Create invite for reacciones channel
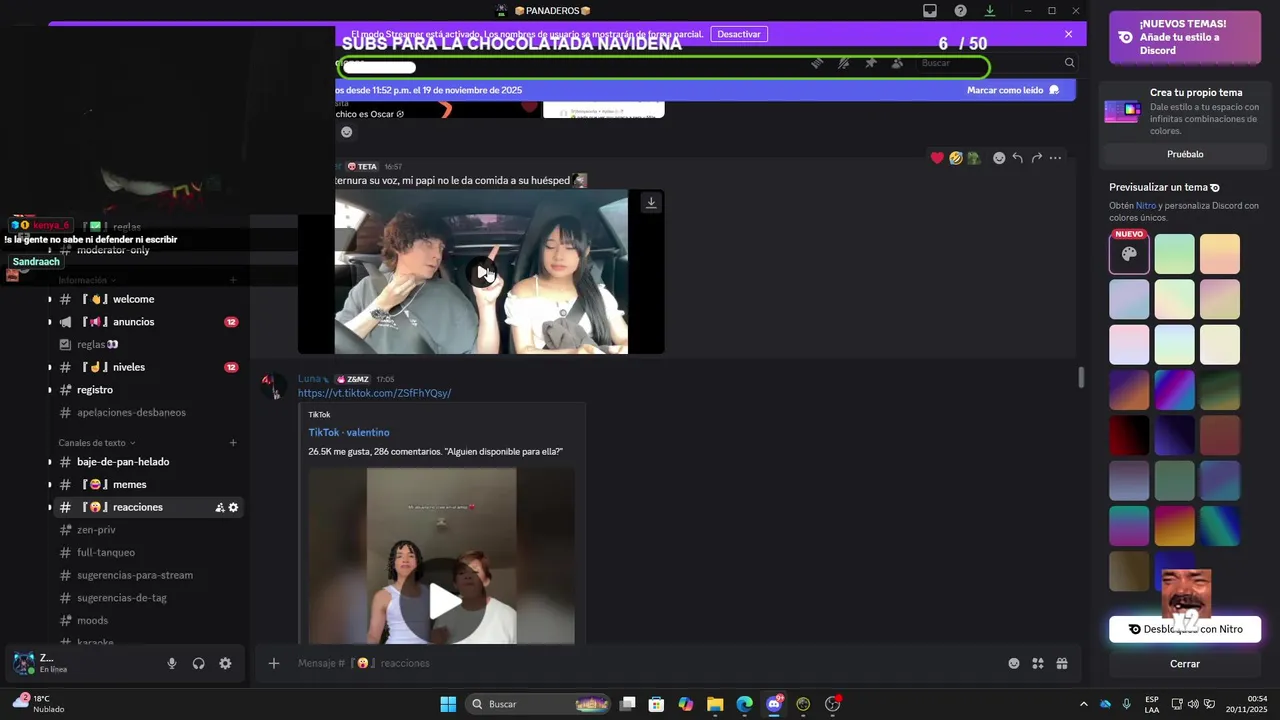Viewport: 1280px width, 720px height. tap(220, 508)
